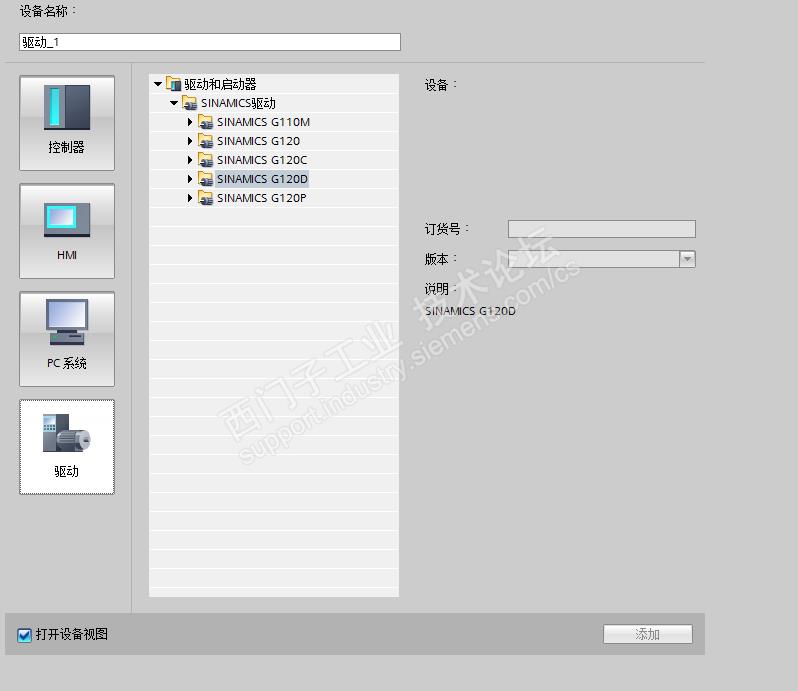Click the 设备名称 input field
Viewport: 798px width, 691px height.
210,42
